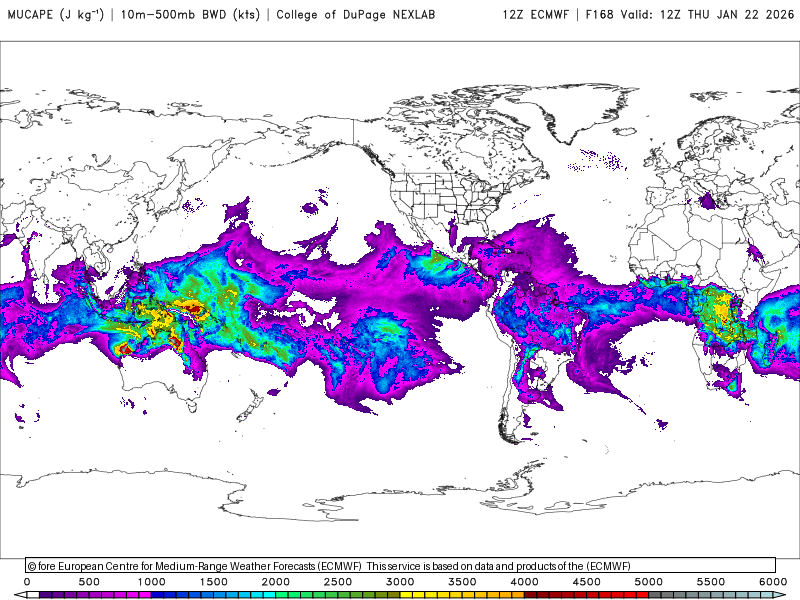The image size is (800, 600).
Task: Click the F168 Valid 12Z THU JAN 22 2026 text
Action: (x=690, y=14)
